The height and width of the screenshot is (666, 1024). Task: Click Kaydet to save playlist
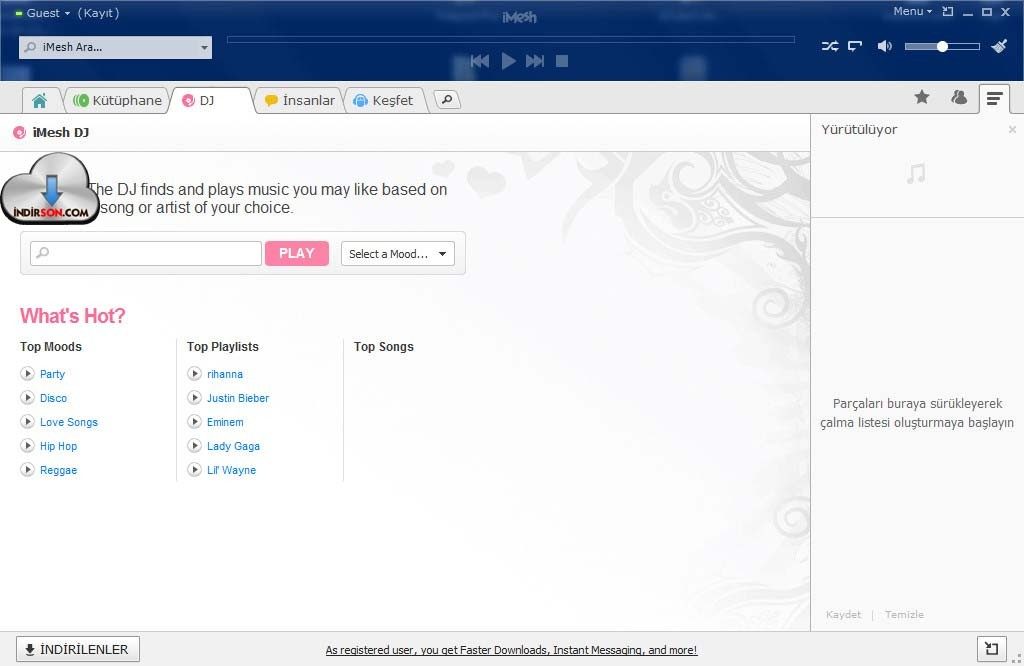coord(843,614)
